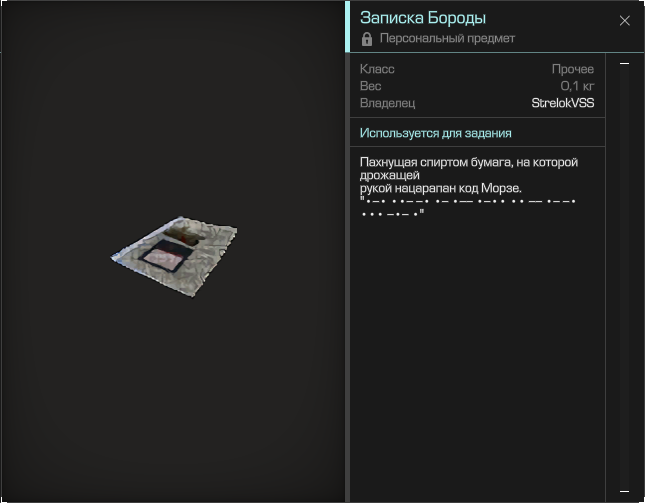
Task: Click the padlock personal item icon
Action: click(x=367, y=39)
